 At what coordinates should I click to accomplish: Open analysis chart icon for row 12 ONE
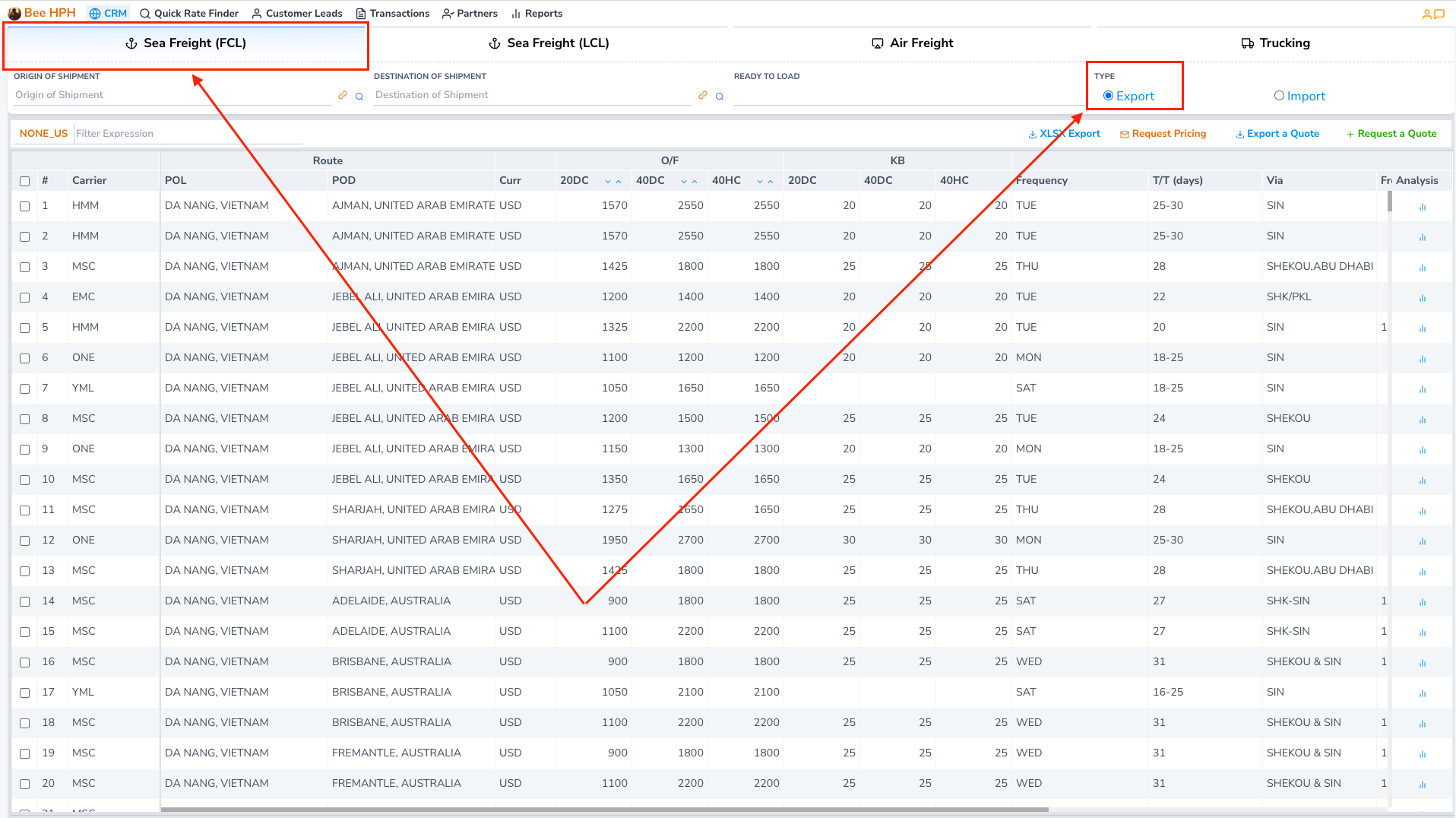tap(1422, 541)
